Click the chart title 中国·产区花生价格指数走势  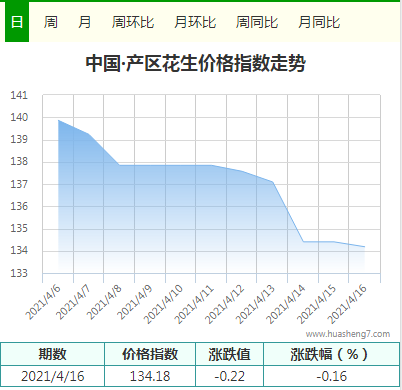pyautogui.click(x=195, y=63)
